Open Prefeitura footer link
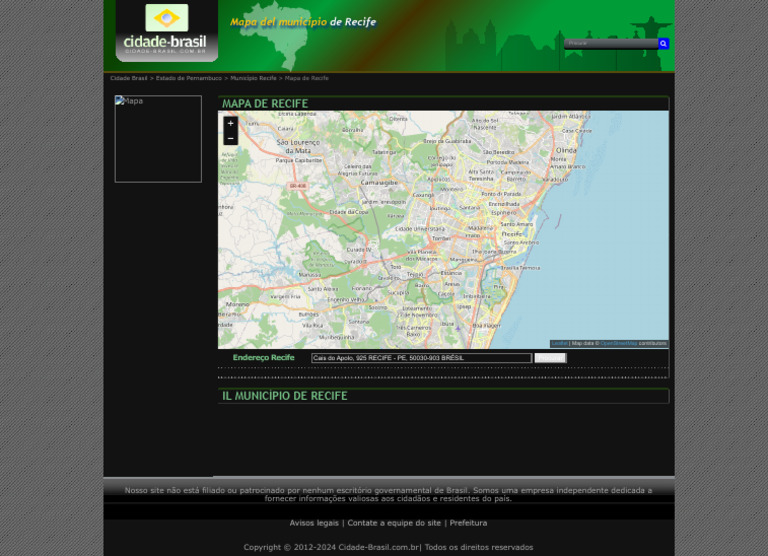The width and height of the screenshot is (768, 556). click(468, 523)
